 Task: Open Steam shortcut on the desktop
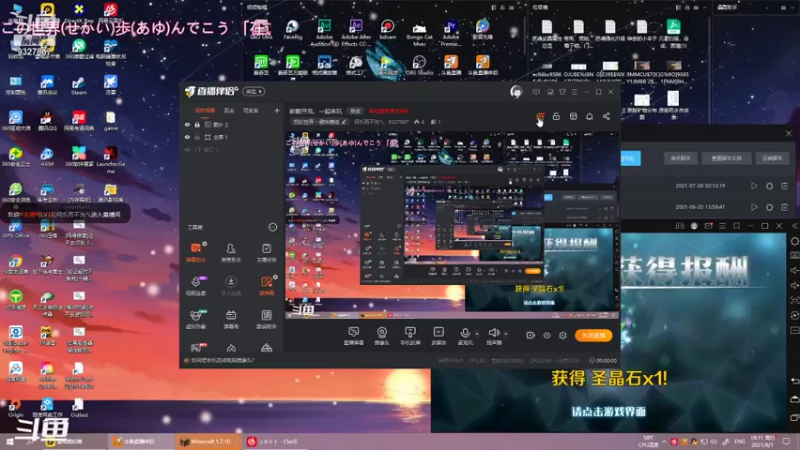pyautogui.click(x=79, y=85)
